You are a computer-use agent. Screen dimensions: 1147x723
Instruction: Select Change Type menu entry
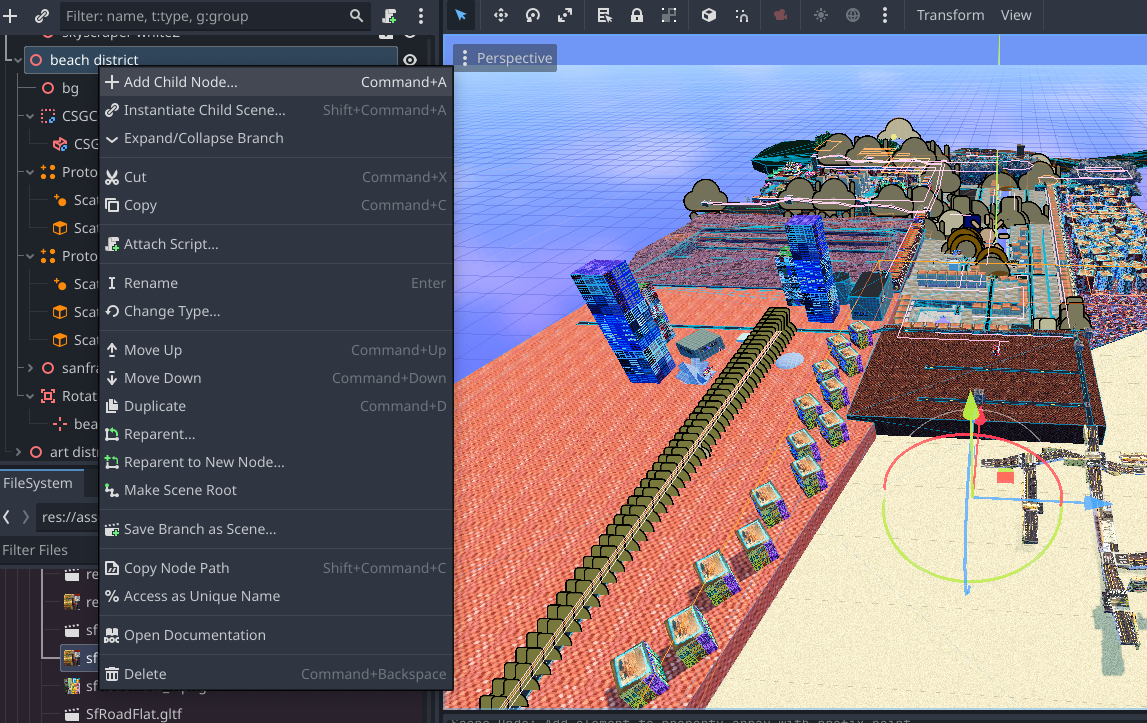coord(276,311)
